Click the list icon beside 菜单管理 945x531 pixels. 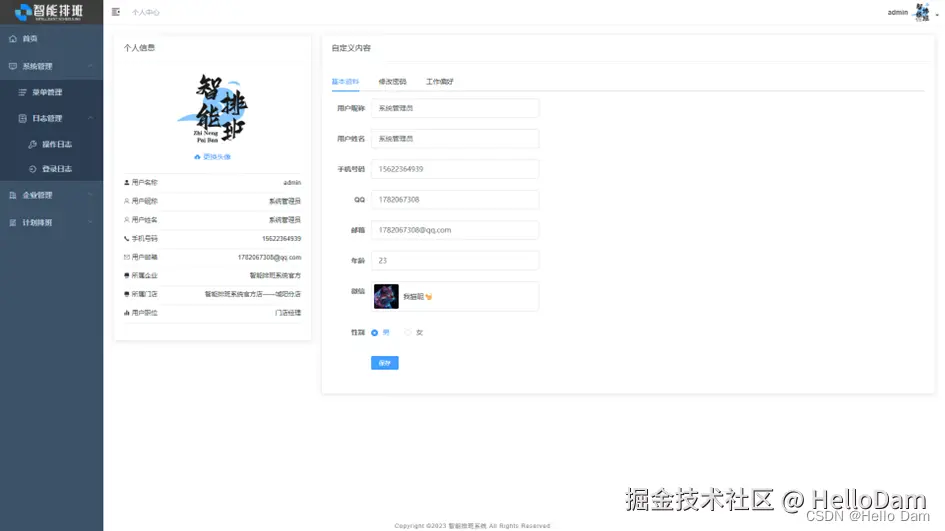tap(22, 92)
